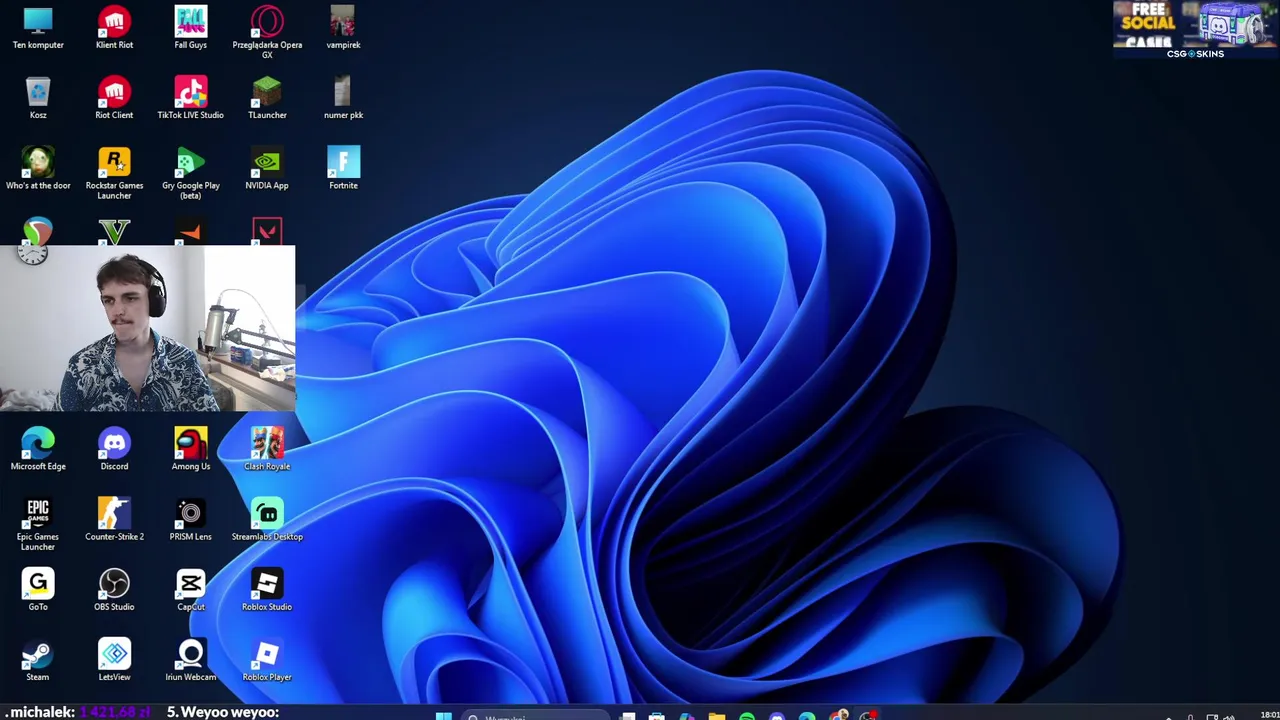Open Gry Google Play (beta)

tap(190, 173)
